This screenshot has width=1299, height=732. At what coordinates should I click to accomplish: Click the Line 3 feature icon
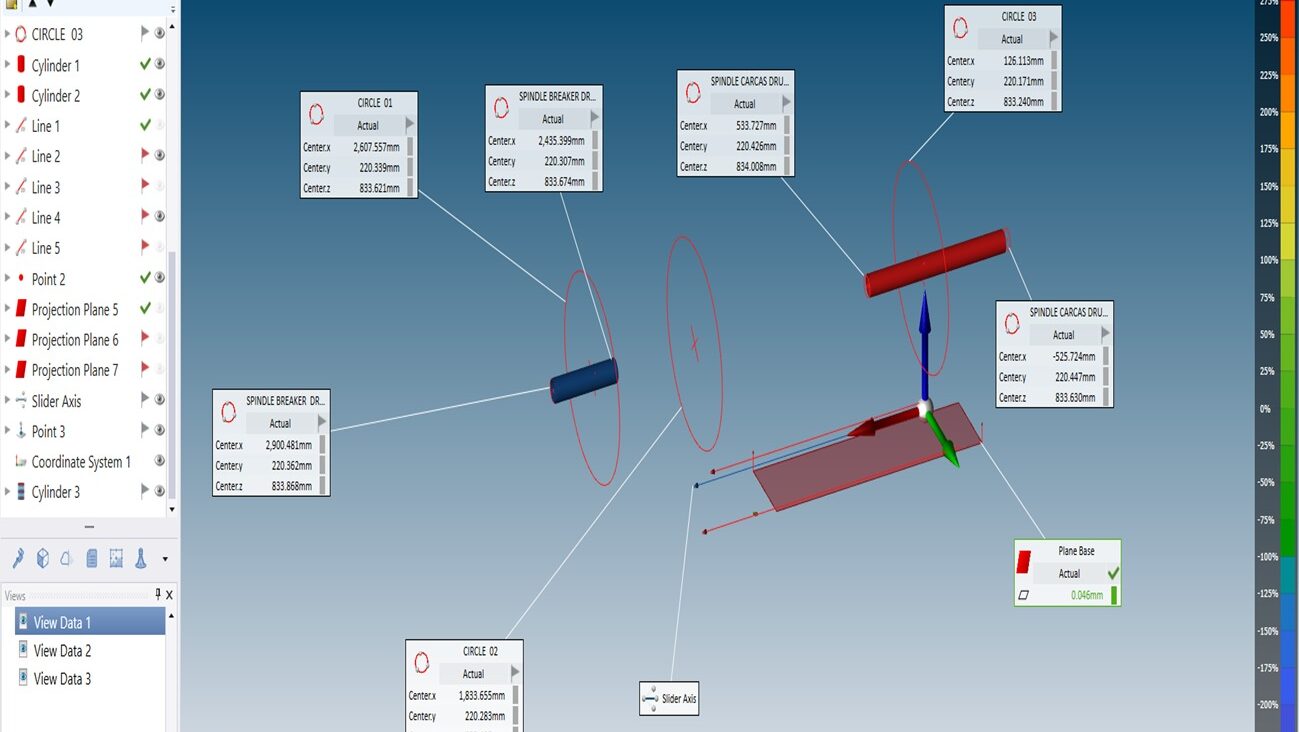21,187
